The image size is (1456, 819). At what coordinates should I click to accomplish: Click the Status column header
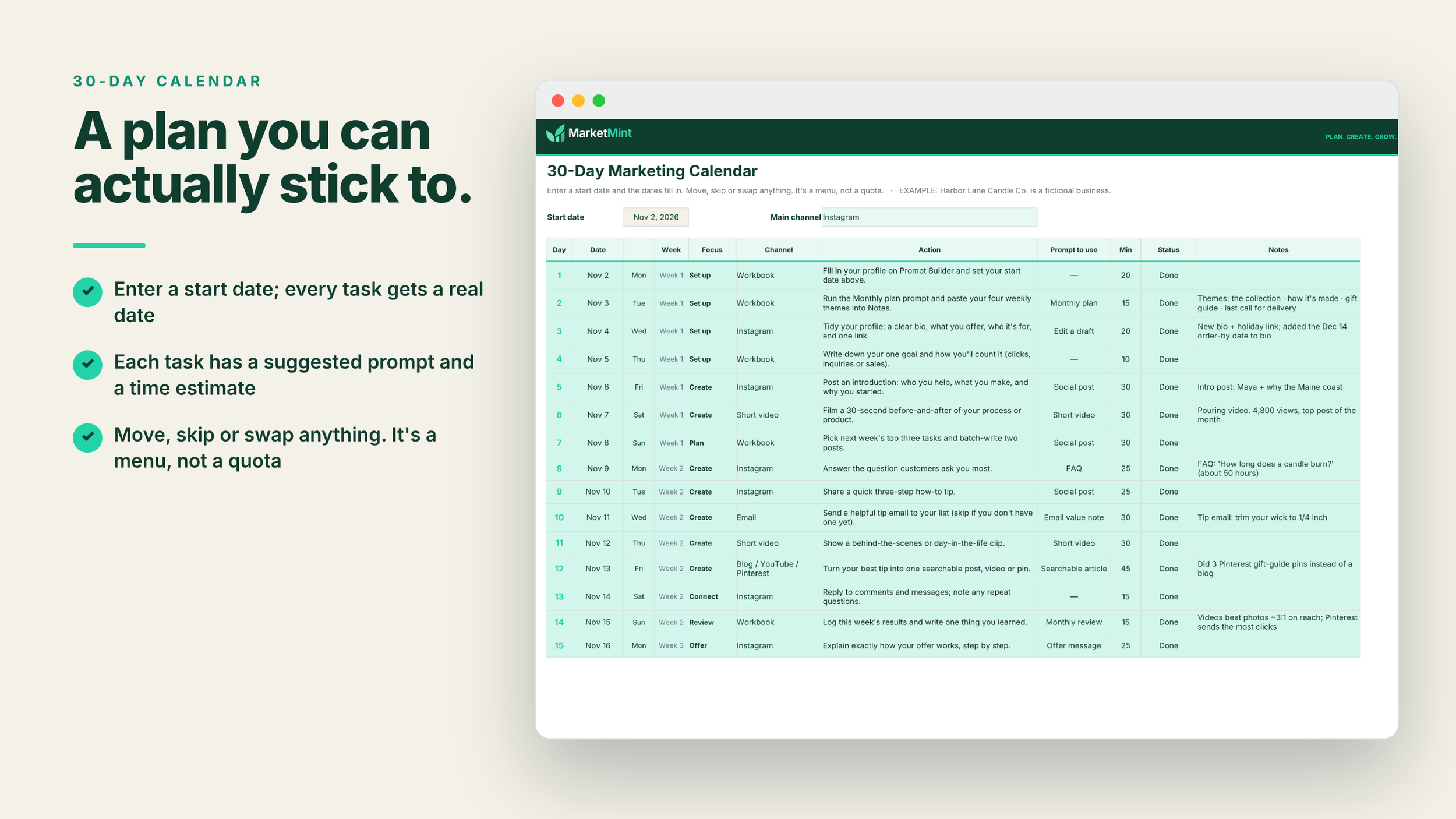click(1168, 250)
